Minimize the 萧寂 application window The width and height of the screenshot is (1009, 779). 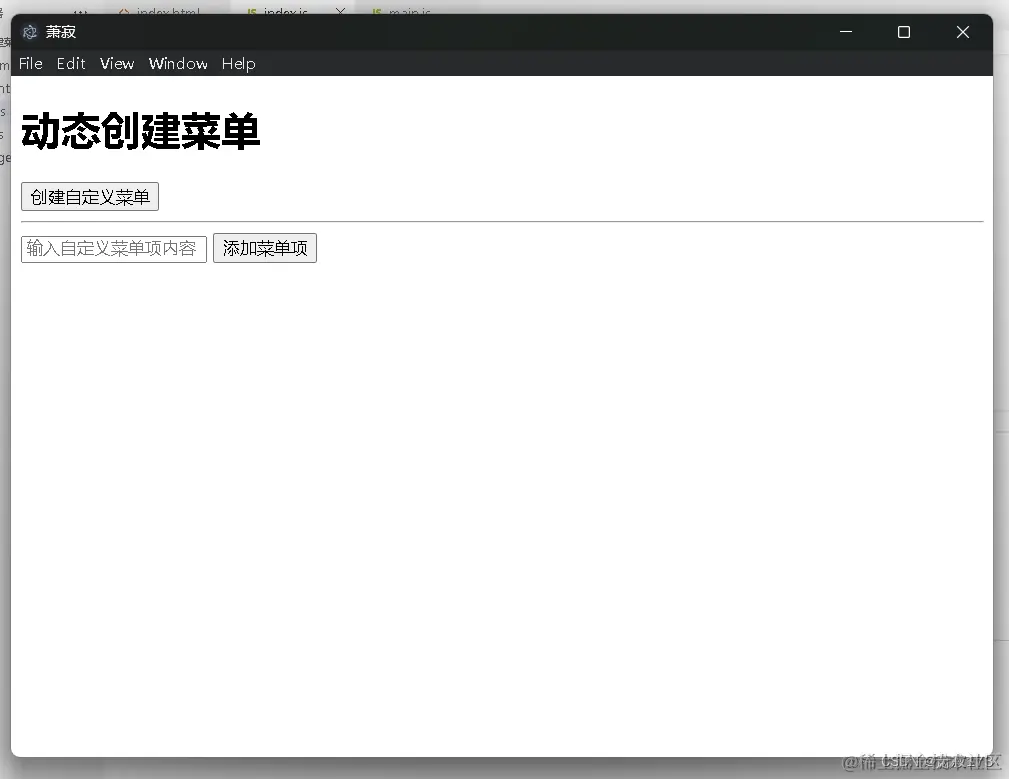(845, 31)
